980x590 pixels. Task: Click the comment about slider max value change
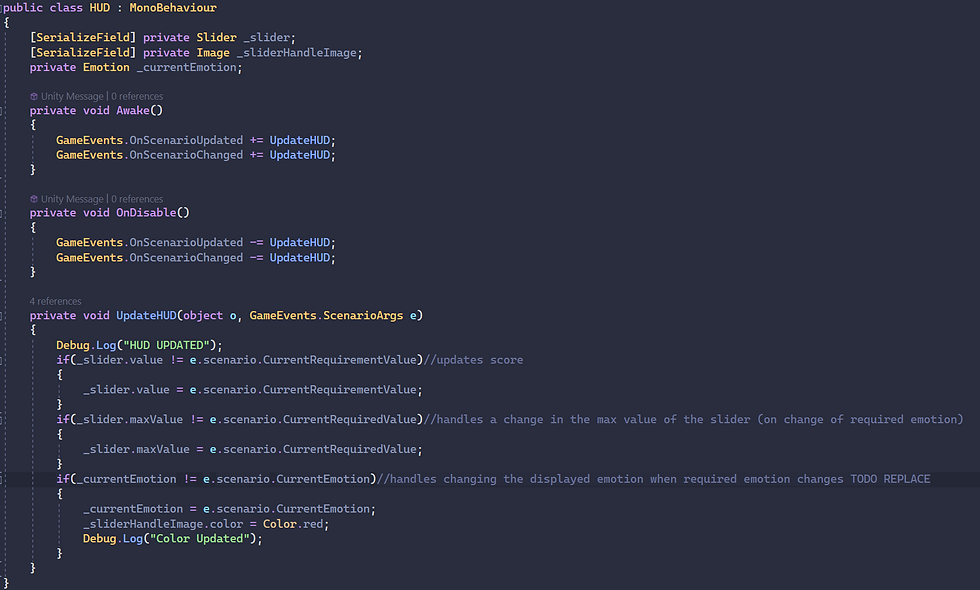coord(693,419)
